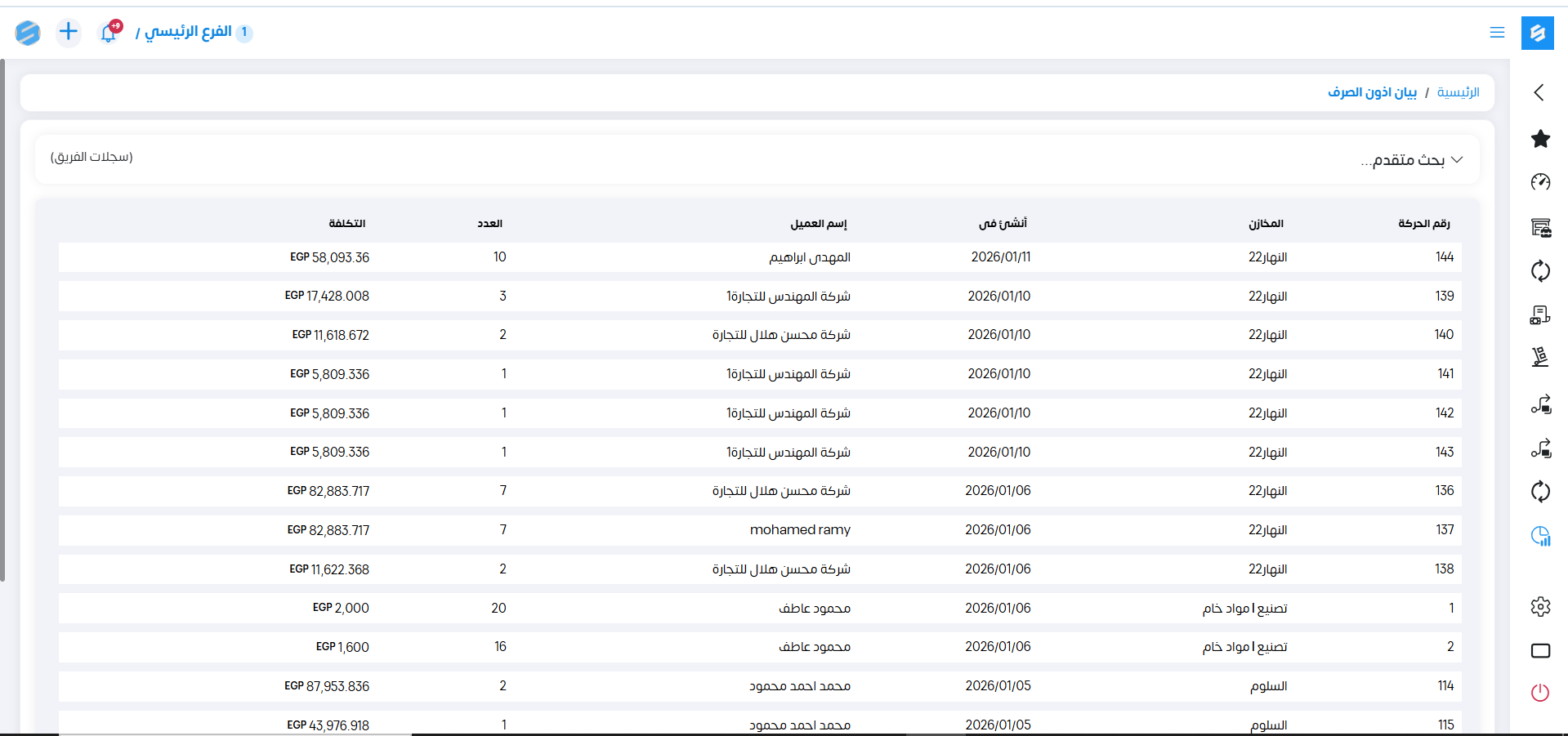Open the row with transaction number 144
This screenshot has width=1568, height=736.
point(1444,257)
